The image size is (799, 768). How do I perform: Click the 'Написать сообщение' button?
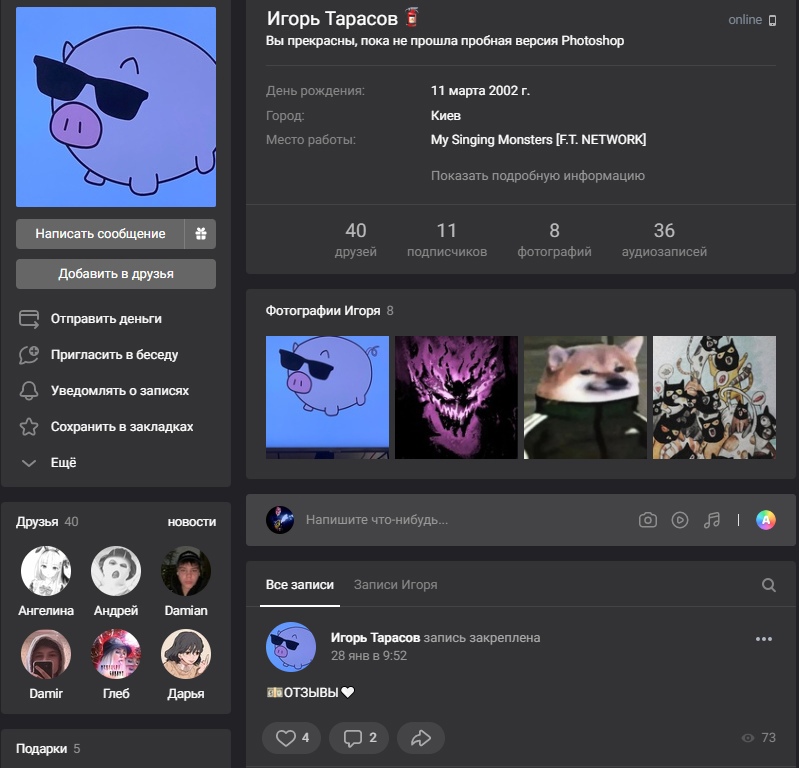pyautogui.click(x=100, y=234)
